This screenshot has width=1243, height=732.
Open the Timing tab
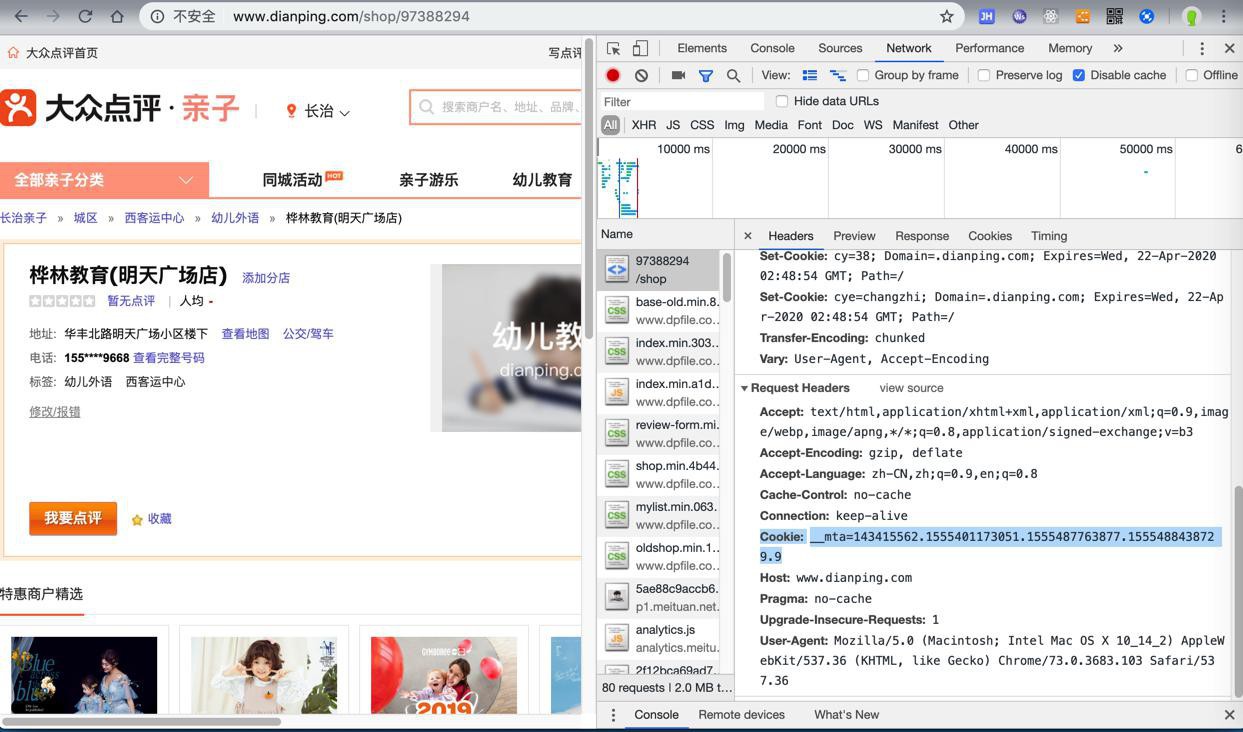[1049, 236]
